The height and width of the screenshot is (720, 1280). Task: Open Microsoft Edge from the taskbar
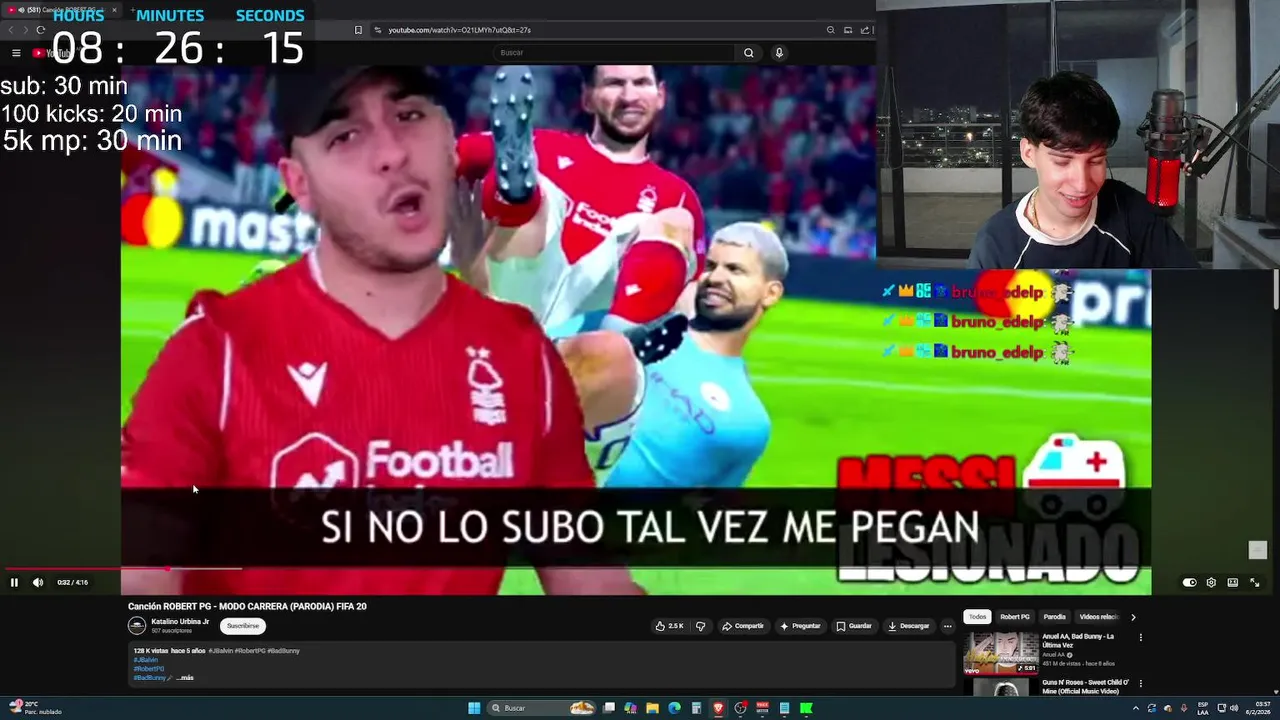coord(674,708)
